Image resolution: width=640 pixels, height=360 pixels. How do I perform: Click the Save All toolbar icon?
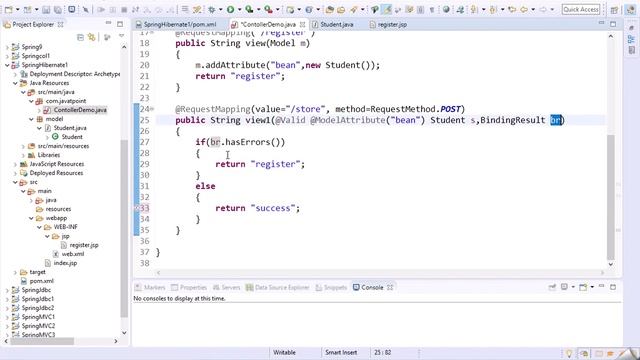(58, 9)
